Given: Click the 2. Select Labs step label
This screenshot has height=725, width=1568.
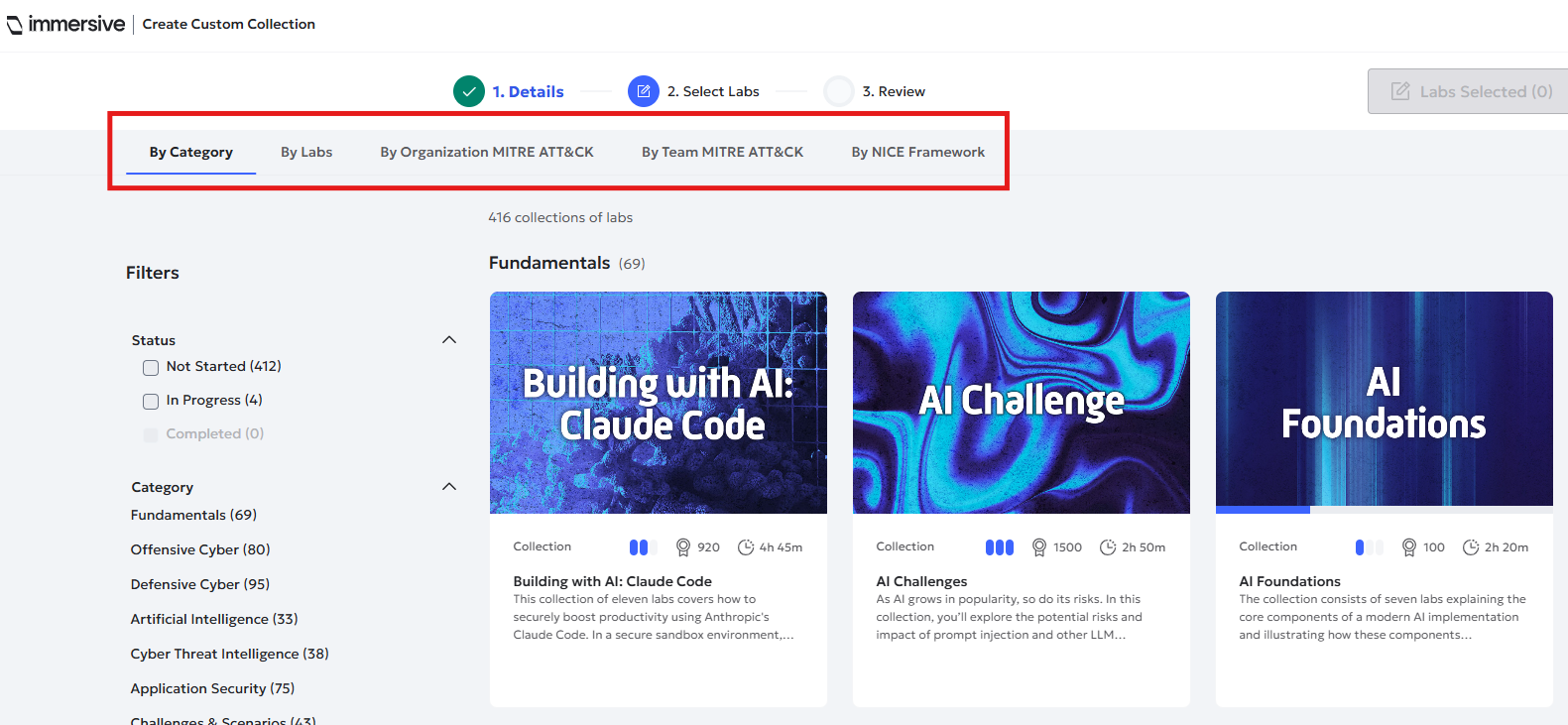Looking at the screenshot, I should [713, 91].
